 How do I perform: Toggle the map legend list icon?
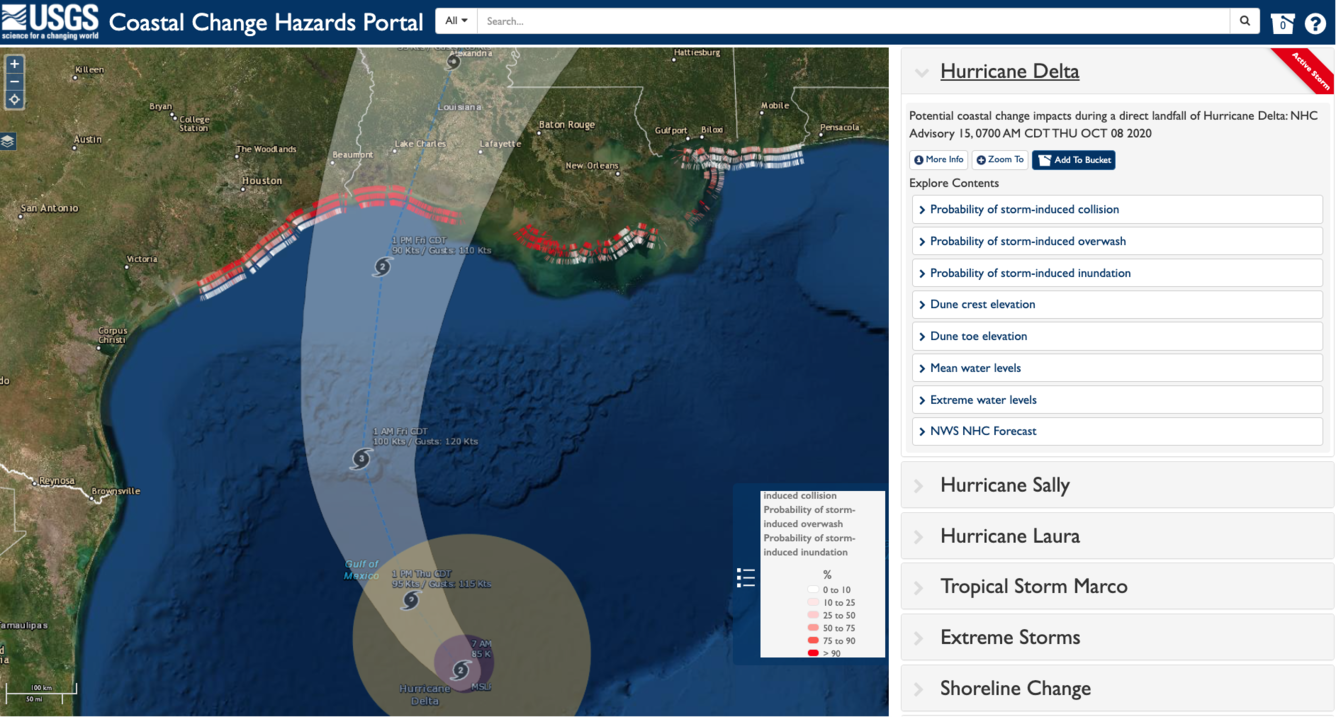tap(746, 578)
